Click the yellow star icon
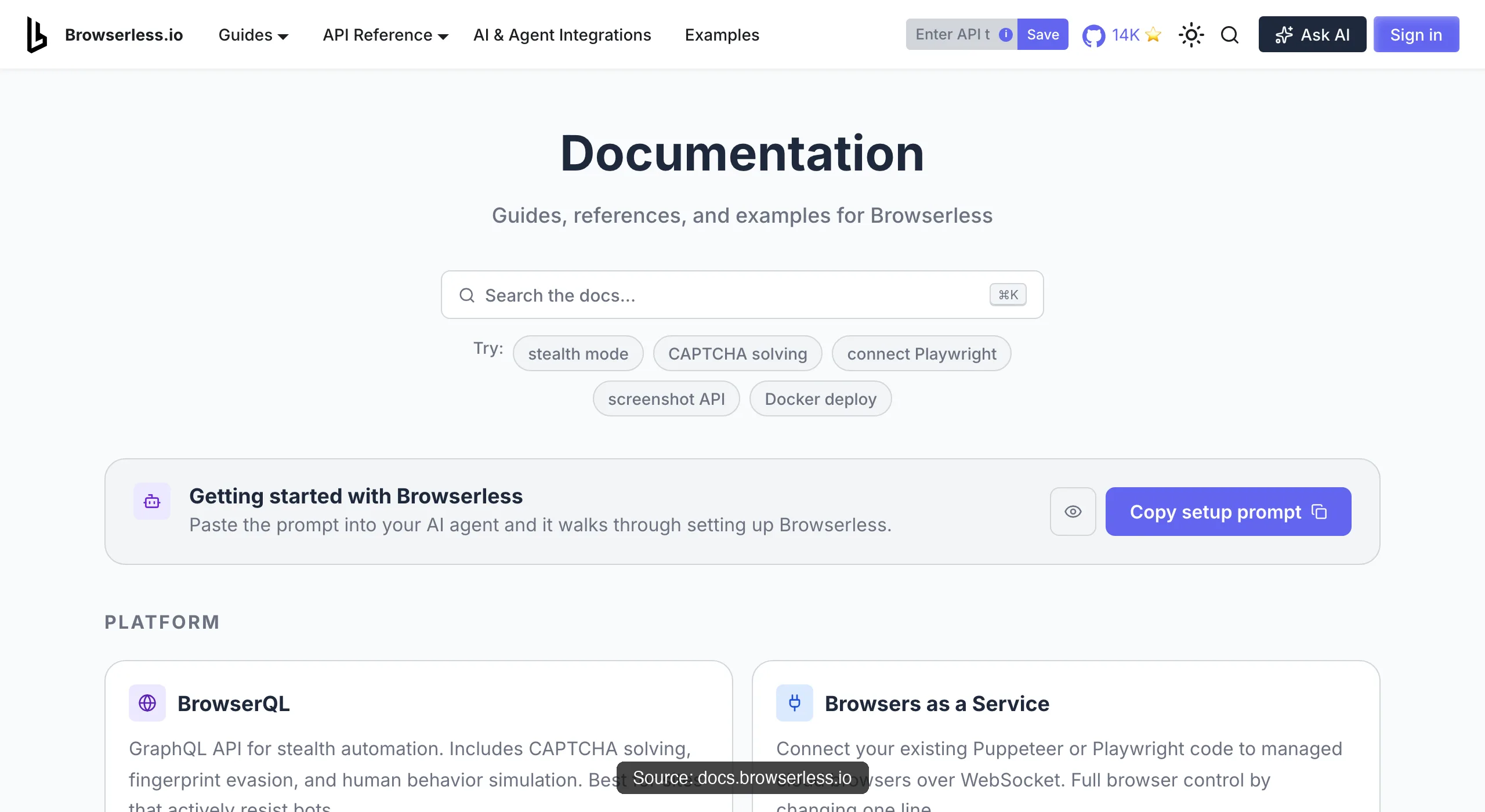Screen dimensions: 1485x812 [1153, 35]
